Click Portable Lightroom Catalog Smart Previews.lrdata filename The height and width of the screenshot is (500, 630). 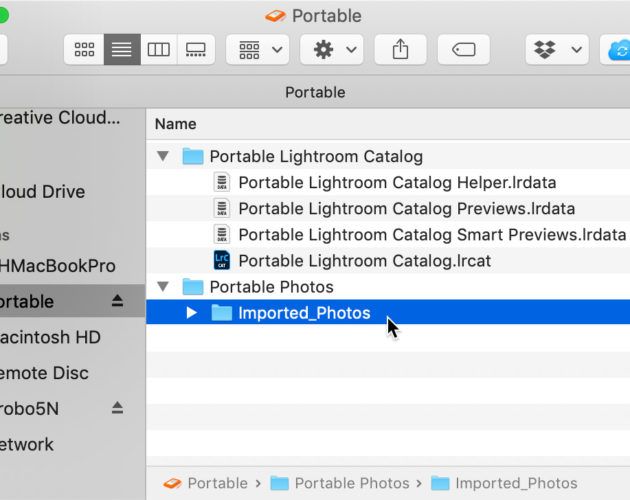(432, 235)
